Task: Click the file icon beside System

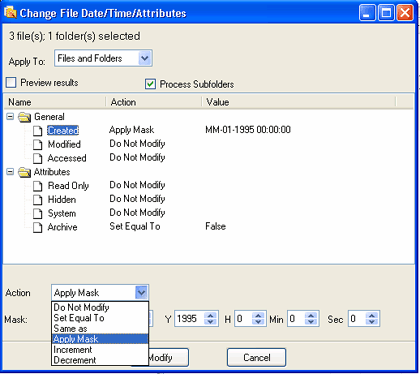Action: tap(38, 214)
